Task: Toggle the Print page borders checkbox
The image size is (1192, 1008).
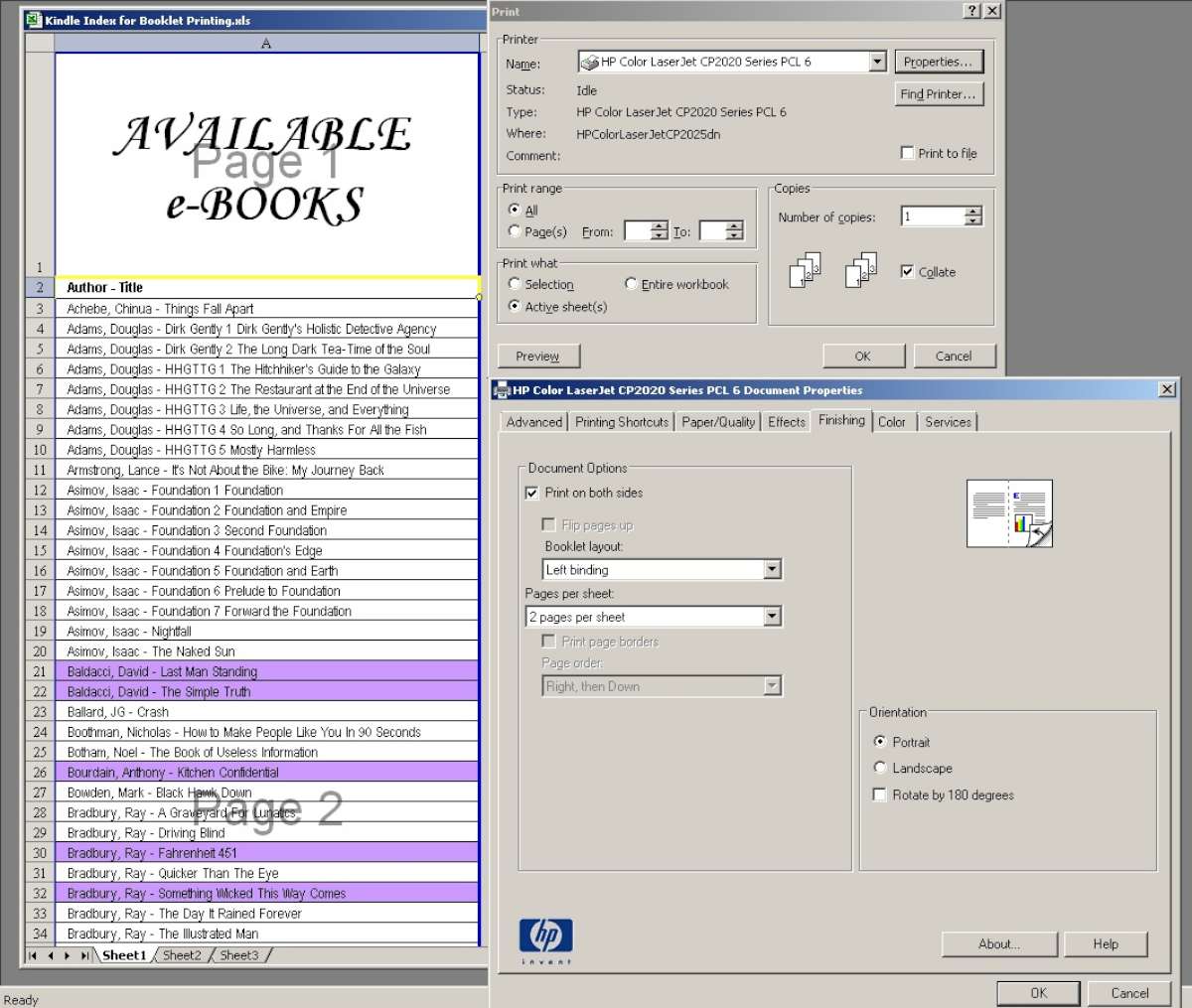Action: point(548,642)
